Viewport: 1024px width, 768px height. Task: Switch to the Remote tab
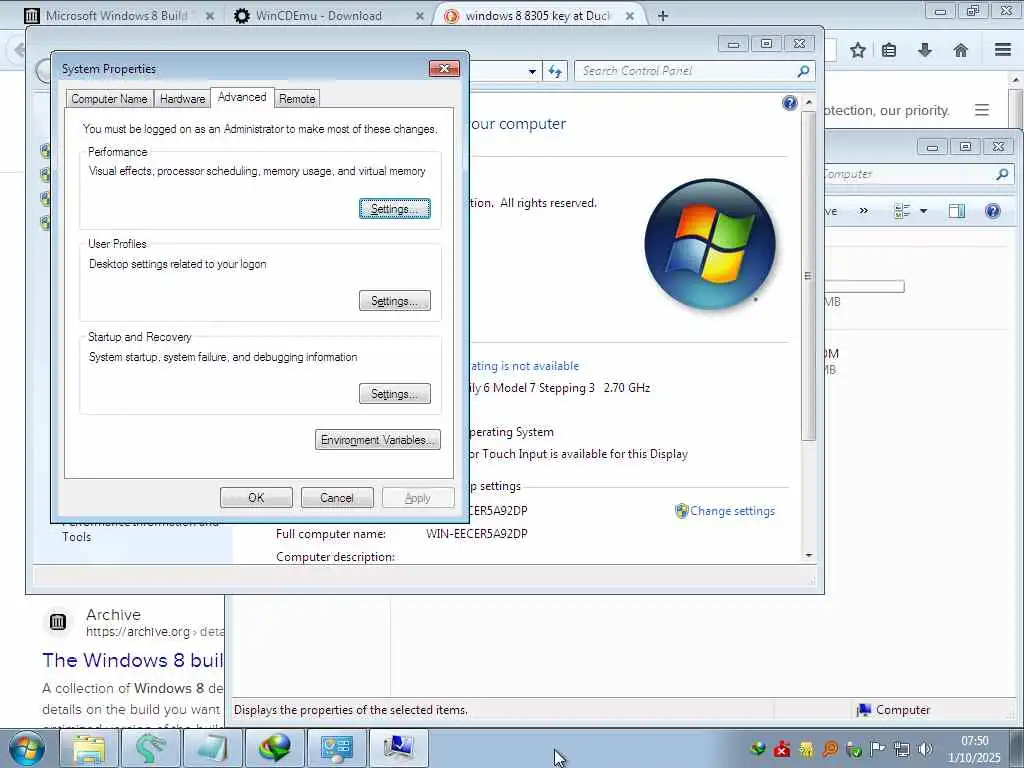(297, 99)
